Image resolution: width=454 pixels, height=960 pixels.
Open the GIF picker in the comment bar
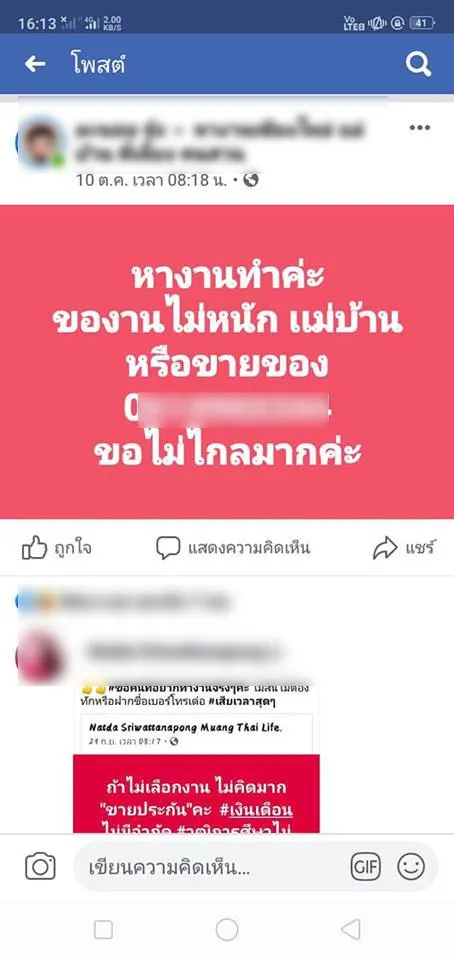(x=365, y=866)
